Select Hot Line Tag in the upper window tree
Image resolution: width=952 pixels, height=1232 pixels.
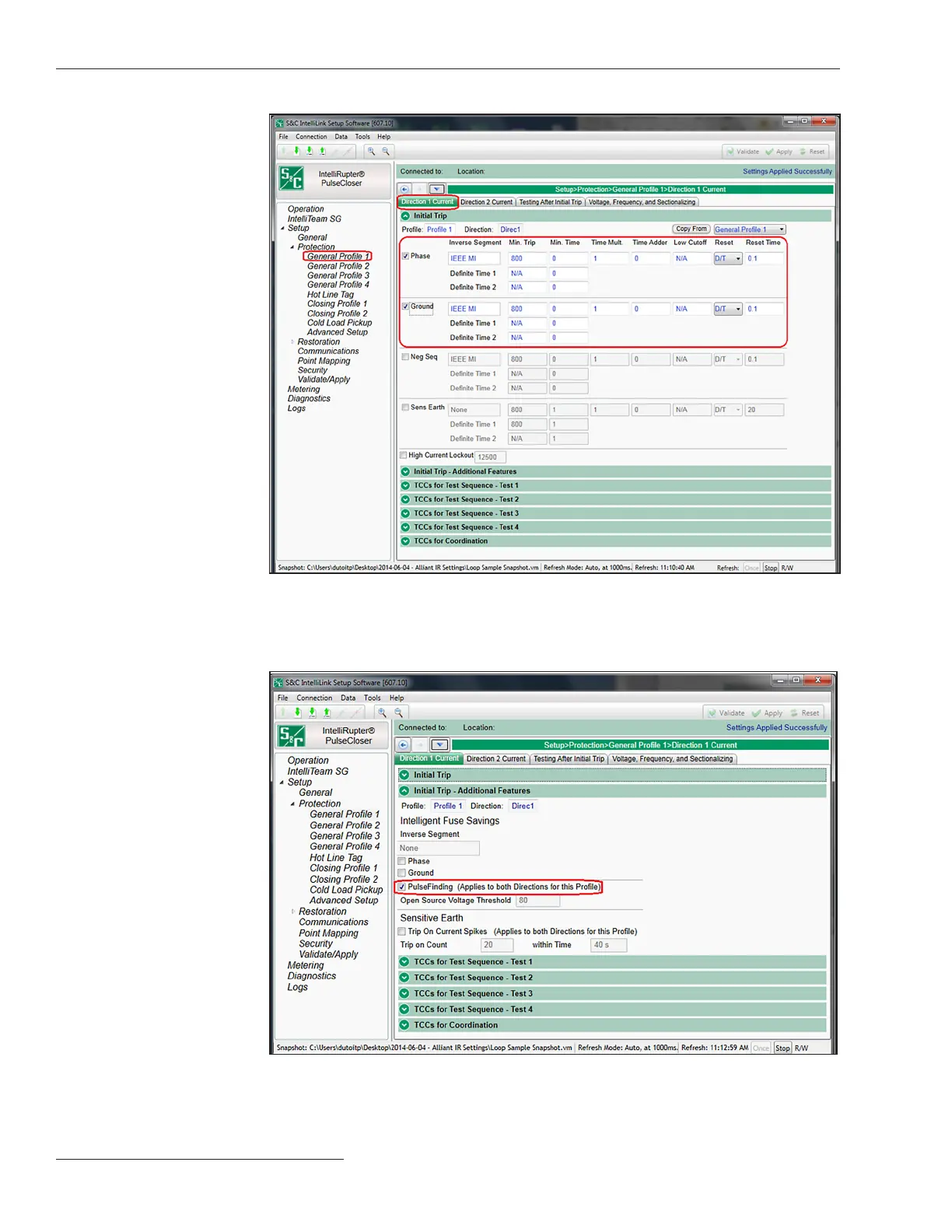tap(331, 295)
